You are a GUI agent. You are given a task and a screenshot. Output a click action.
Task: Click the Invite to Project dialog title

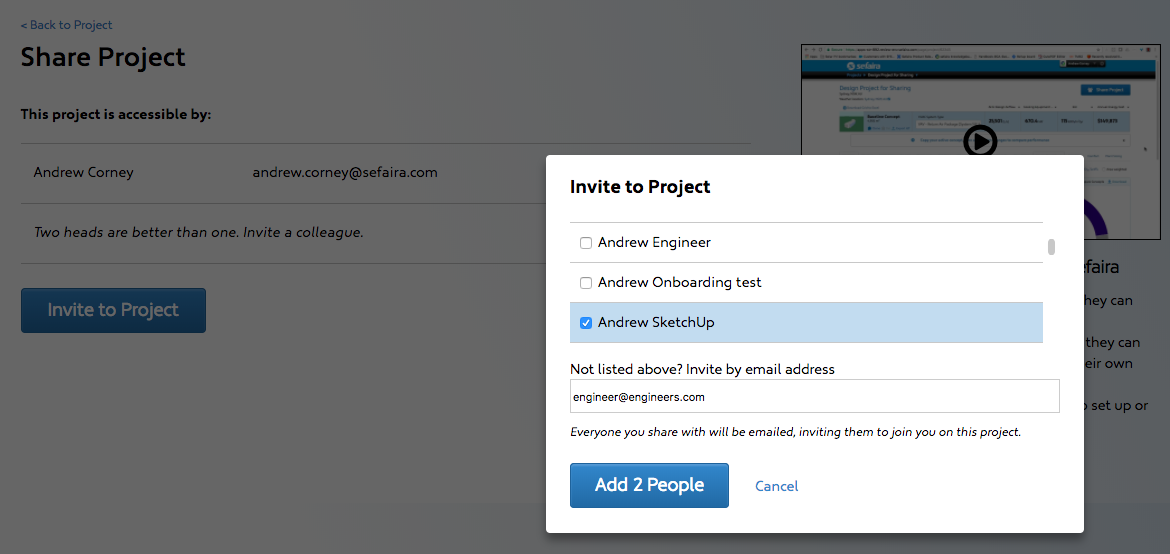[x=639, y=187]
